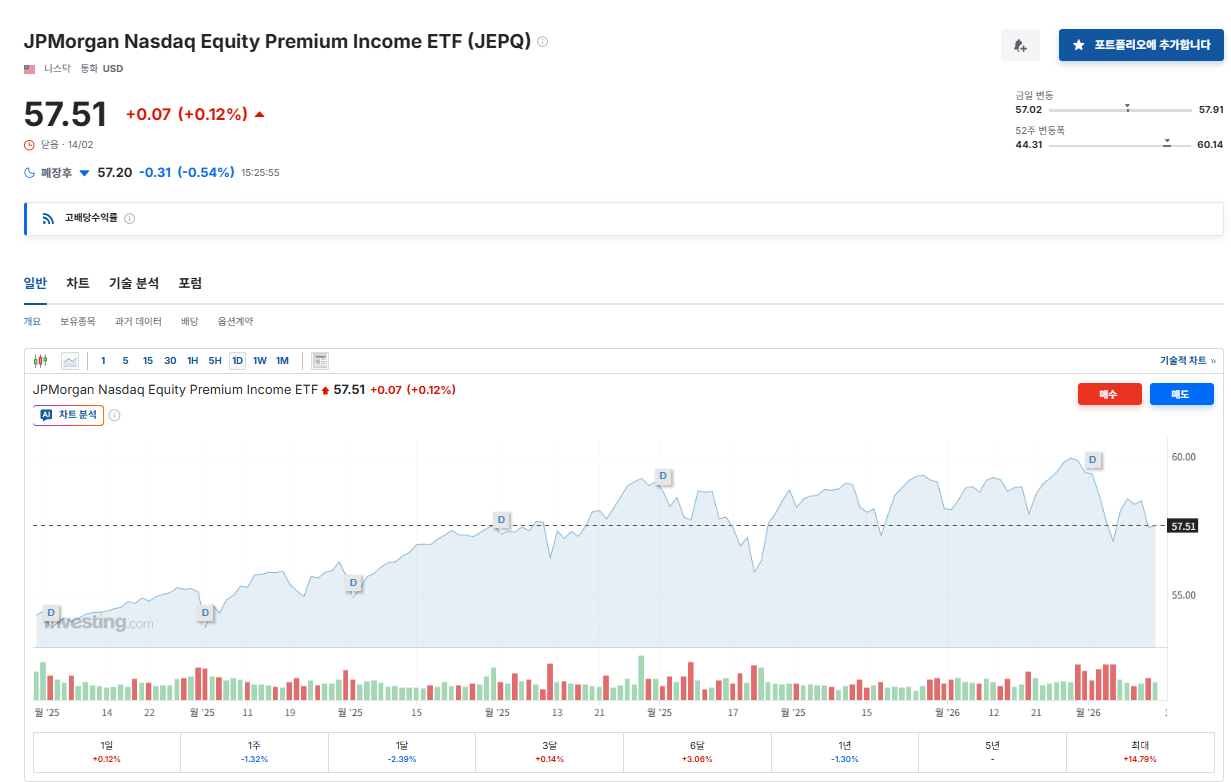Click 포트폴리오에 추가합니다 button

1141,45
